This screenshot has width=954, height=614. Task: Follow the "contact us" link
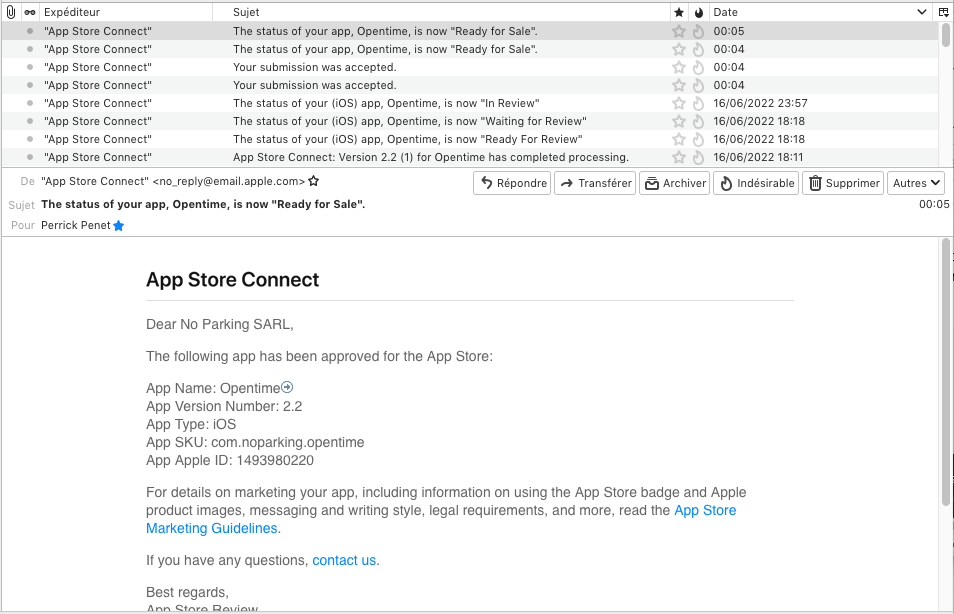click(x=344, y=560)
